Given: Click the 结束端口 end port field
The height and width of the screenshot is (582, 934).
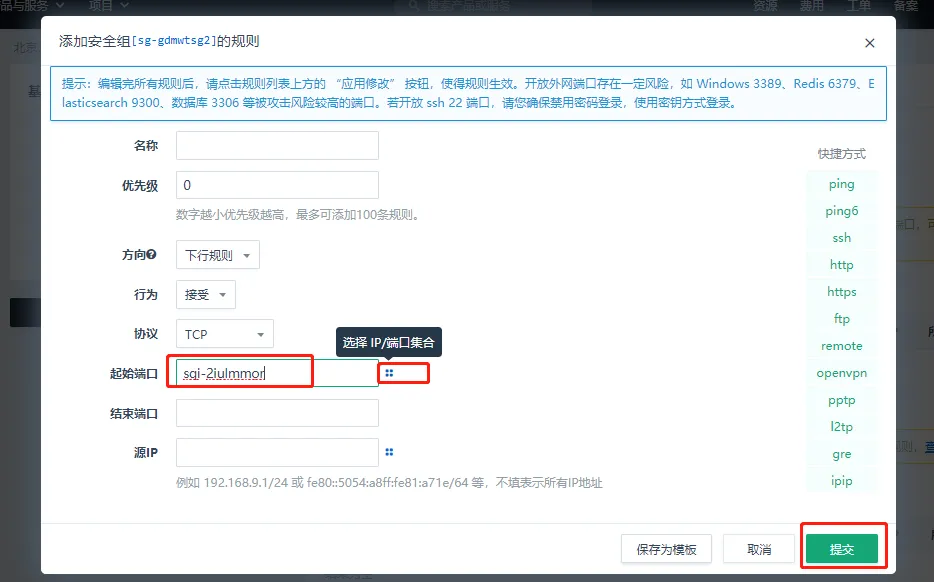Looking at the screenshot, I should click(277, 412).
